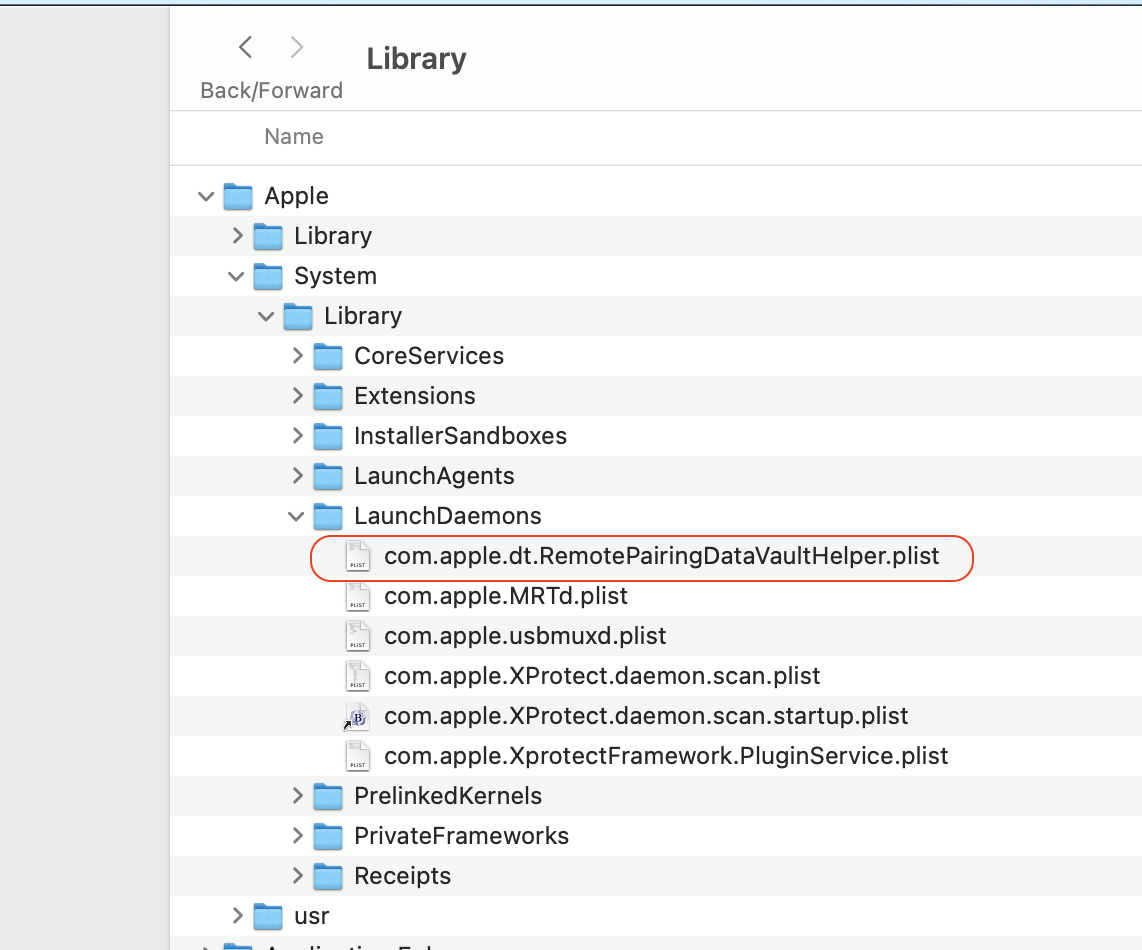Select the InstallerSandboxes folder icon
1142x950 pixels.
pyautogui.click(x=328, y=436)
